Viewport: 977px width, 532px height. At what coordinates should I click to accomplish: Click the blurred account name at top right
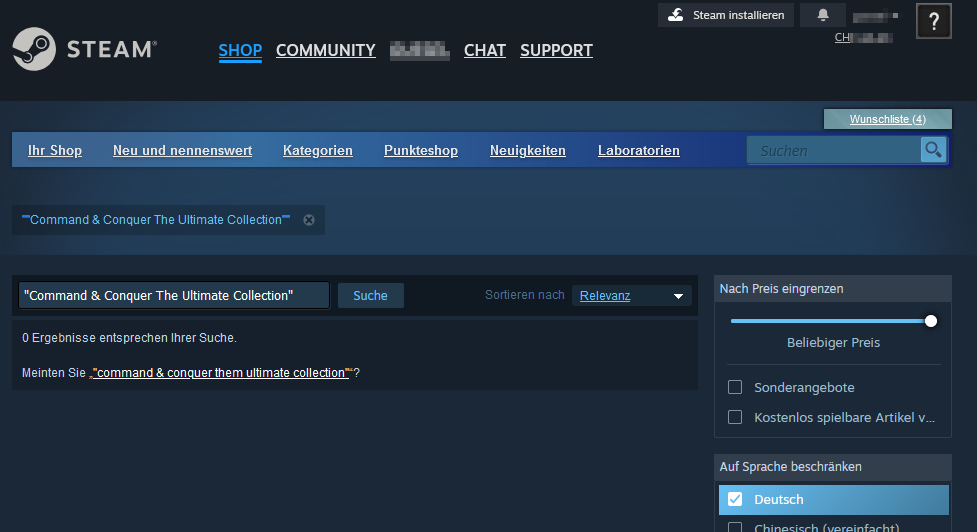coord(875,17)
